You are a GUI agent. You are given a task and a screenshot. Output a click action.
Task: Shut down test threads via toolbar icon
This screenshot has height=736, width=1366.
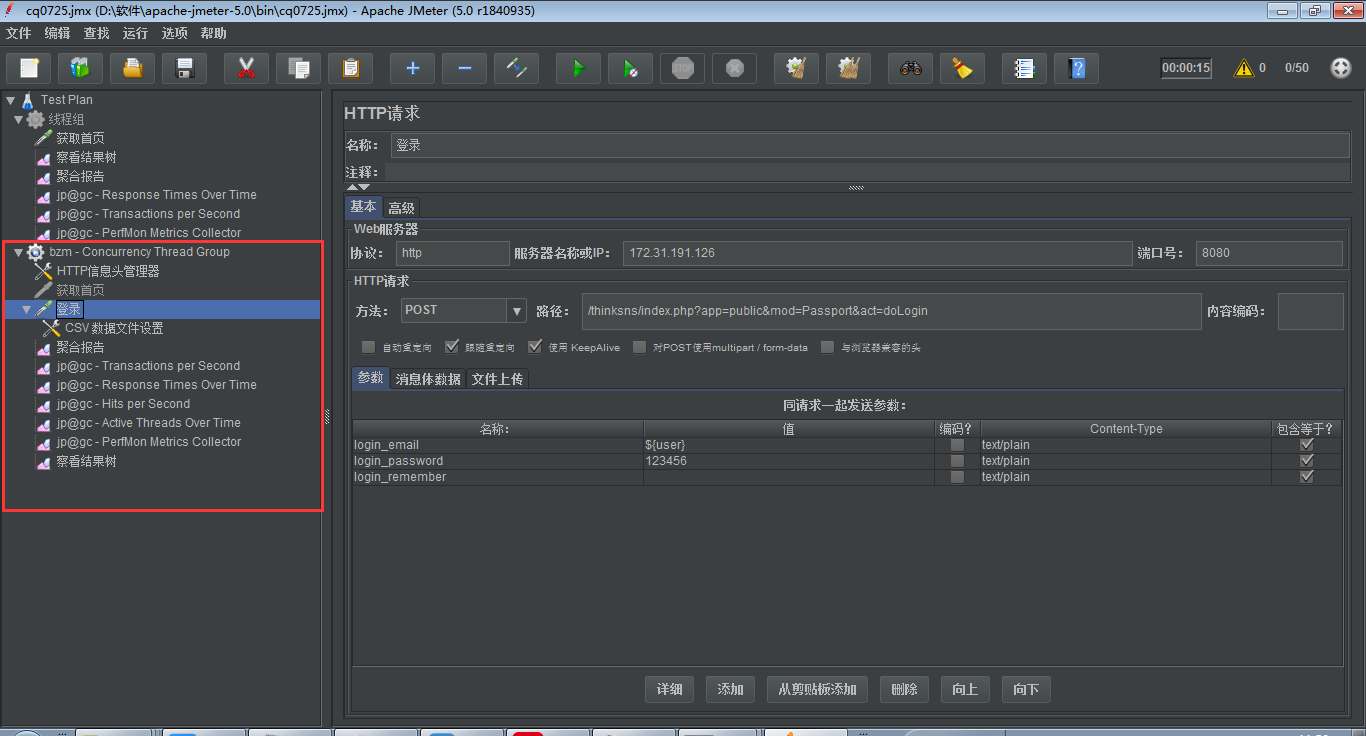click(x=734, y=68)
